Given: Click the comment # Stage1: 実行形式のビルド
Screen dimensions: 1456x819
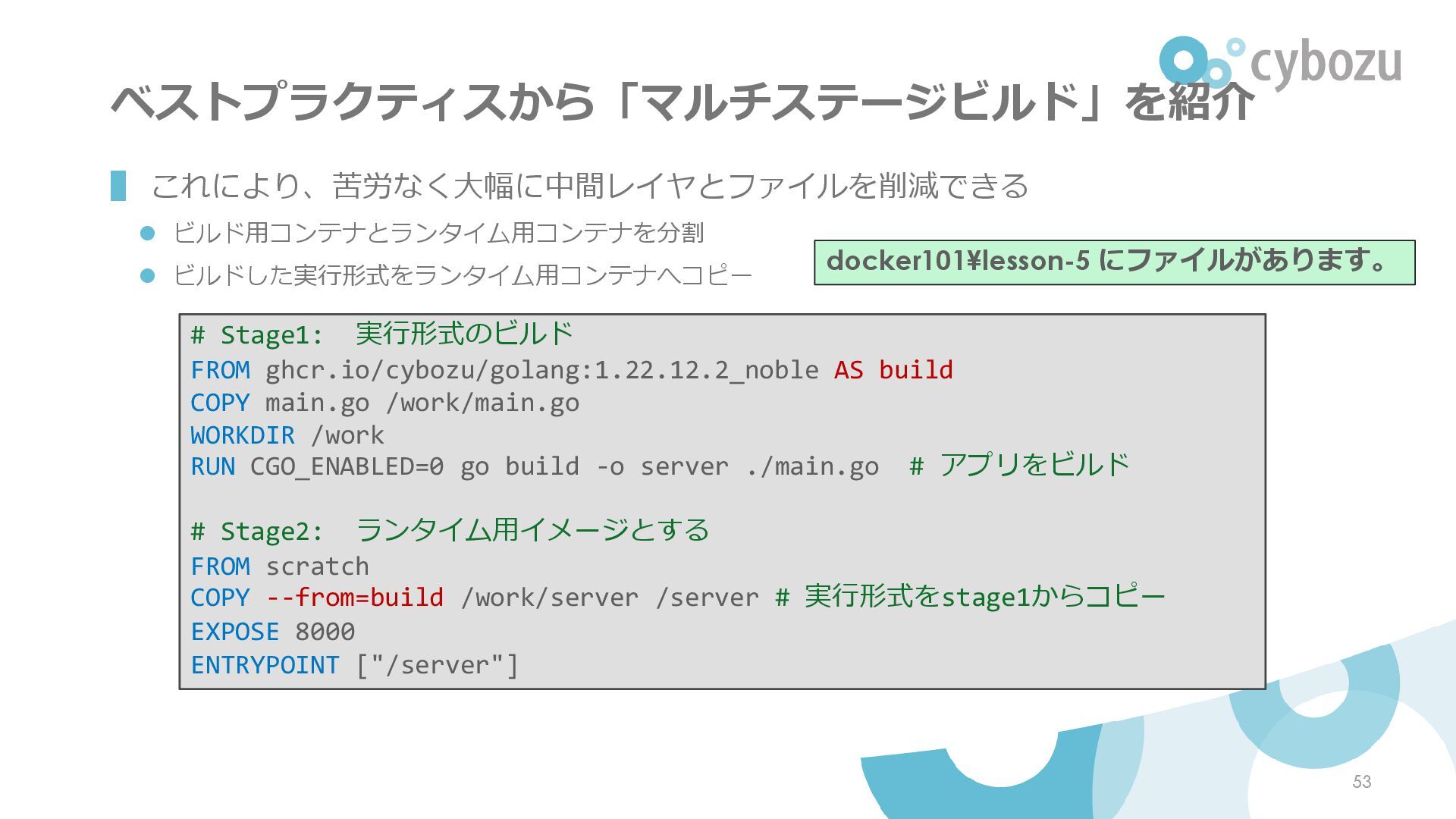Looking at the screenshot, I should pyautogui.click(x=382, y=334).
